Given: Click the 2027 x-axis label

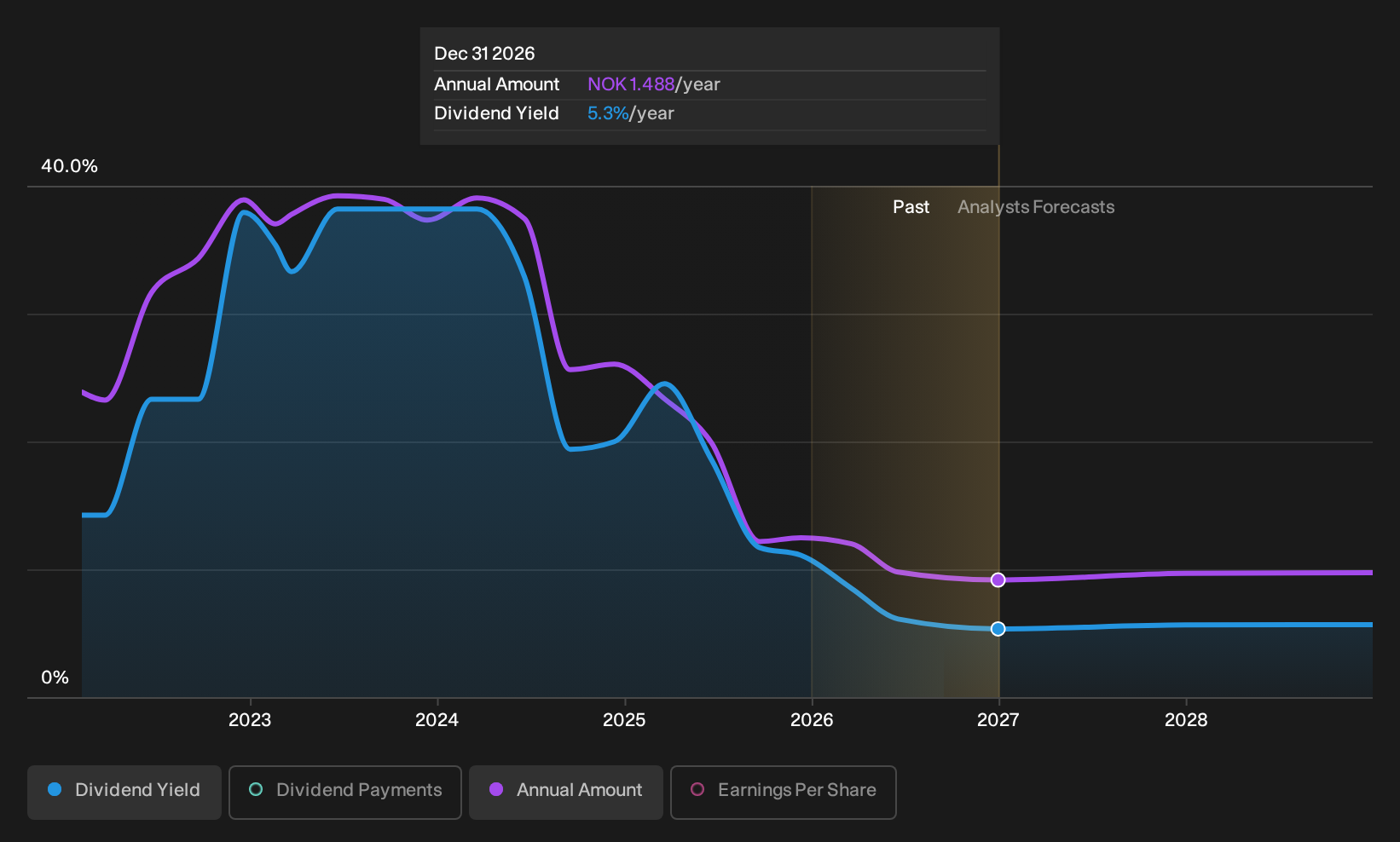Looking at the screenshot, I should (x=998, y=720).
